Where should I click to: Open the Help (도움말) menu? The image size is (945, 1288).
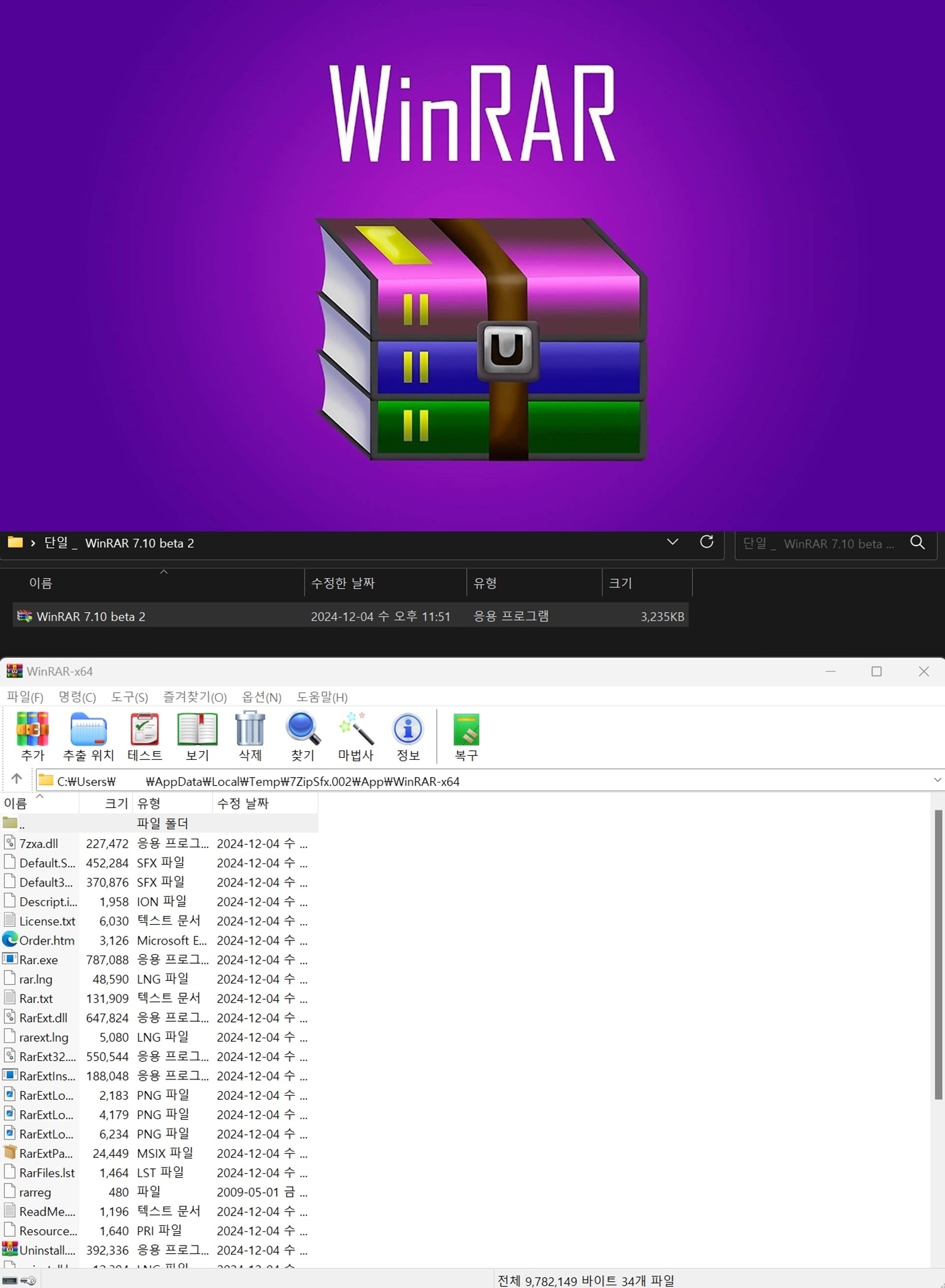pos(322,696)
